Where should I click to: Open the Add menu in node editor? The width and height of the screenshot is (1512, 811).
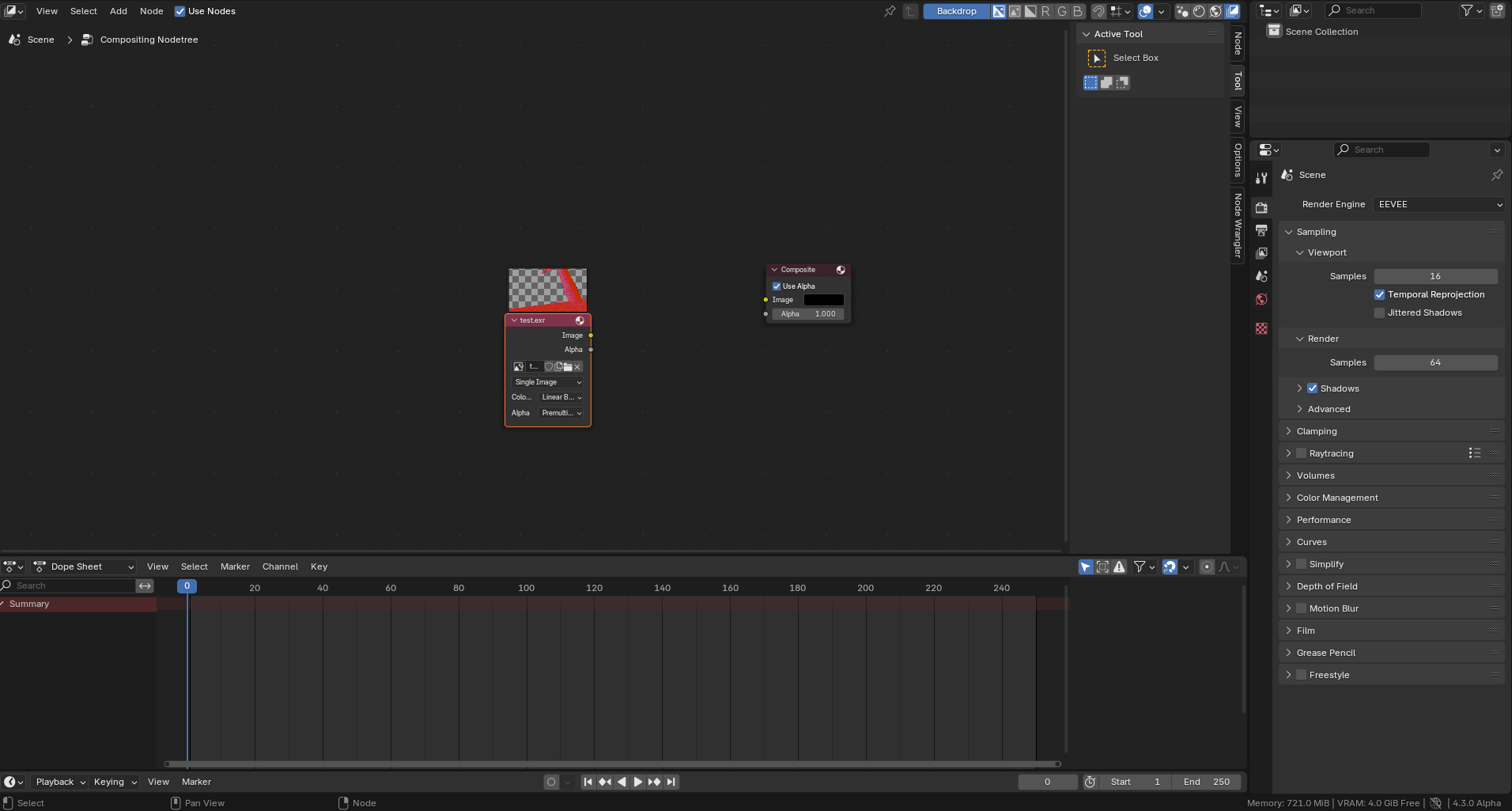click(119, 11)
